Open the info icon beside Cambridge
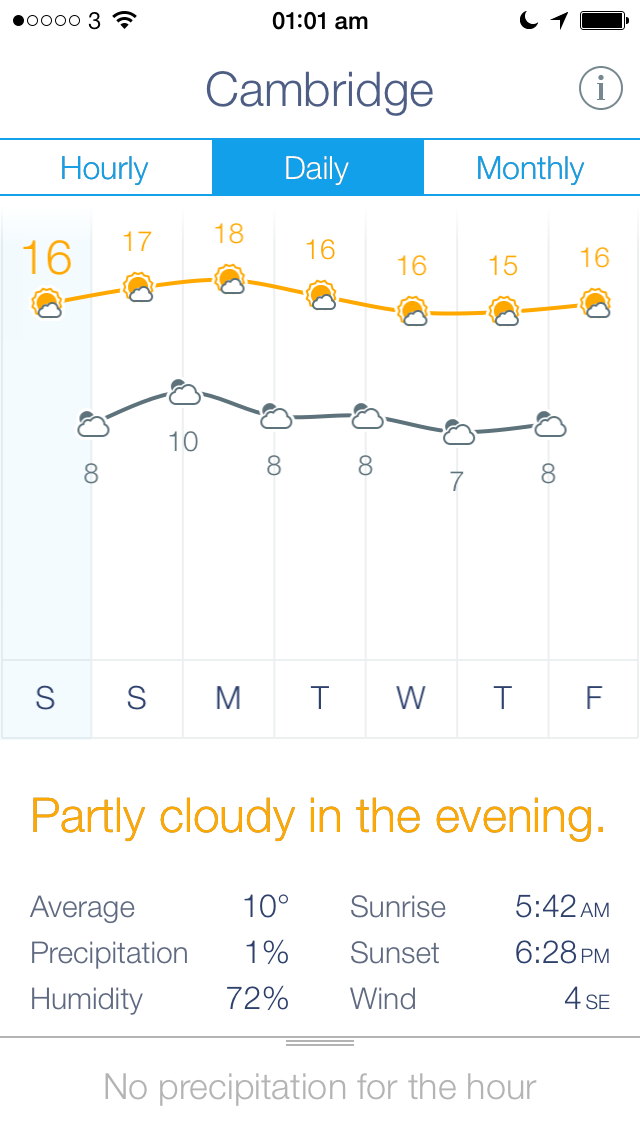Screen dimensions: 640x1136 pyautogui.click(x=601, y=88)
